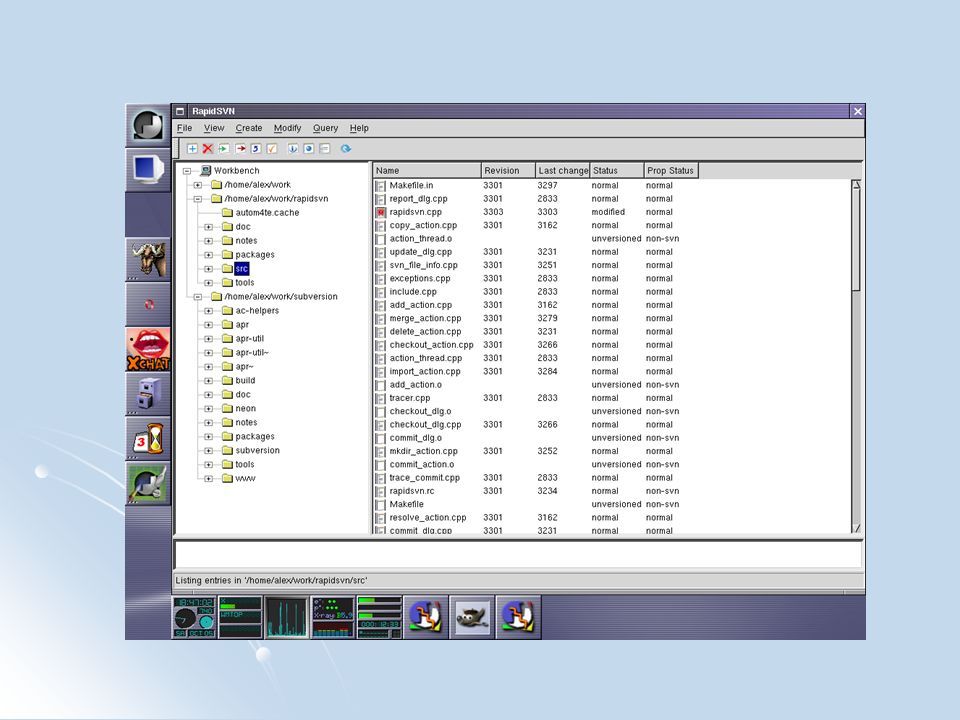This screenshot has height=720, width=960.
Task: Click the empty log output pane
Action: point(519,555)
